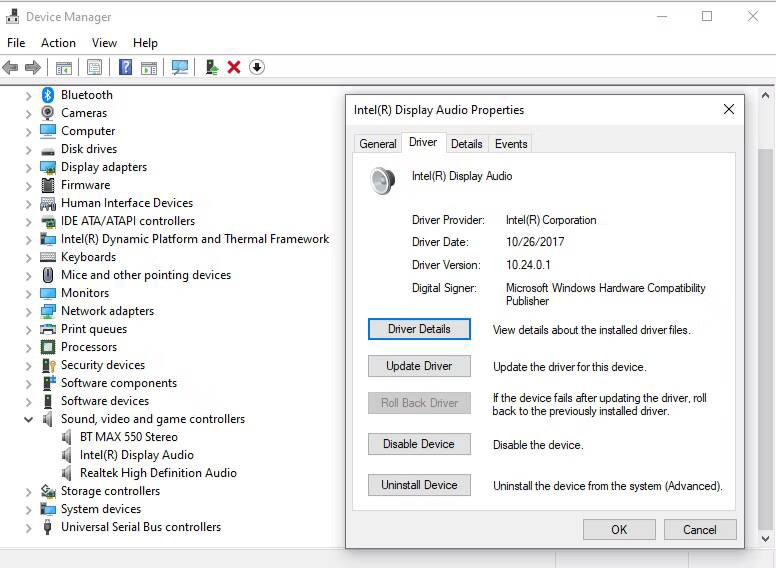This screenshot has height=568, width=776.
Task: Click the down-arrow Disable device toolbar icon
Action: point(257,67)
